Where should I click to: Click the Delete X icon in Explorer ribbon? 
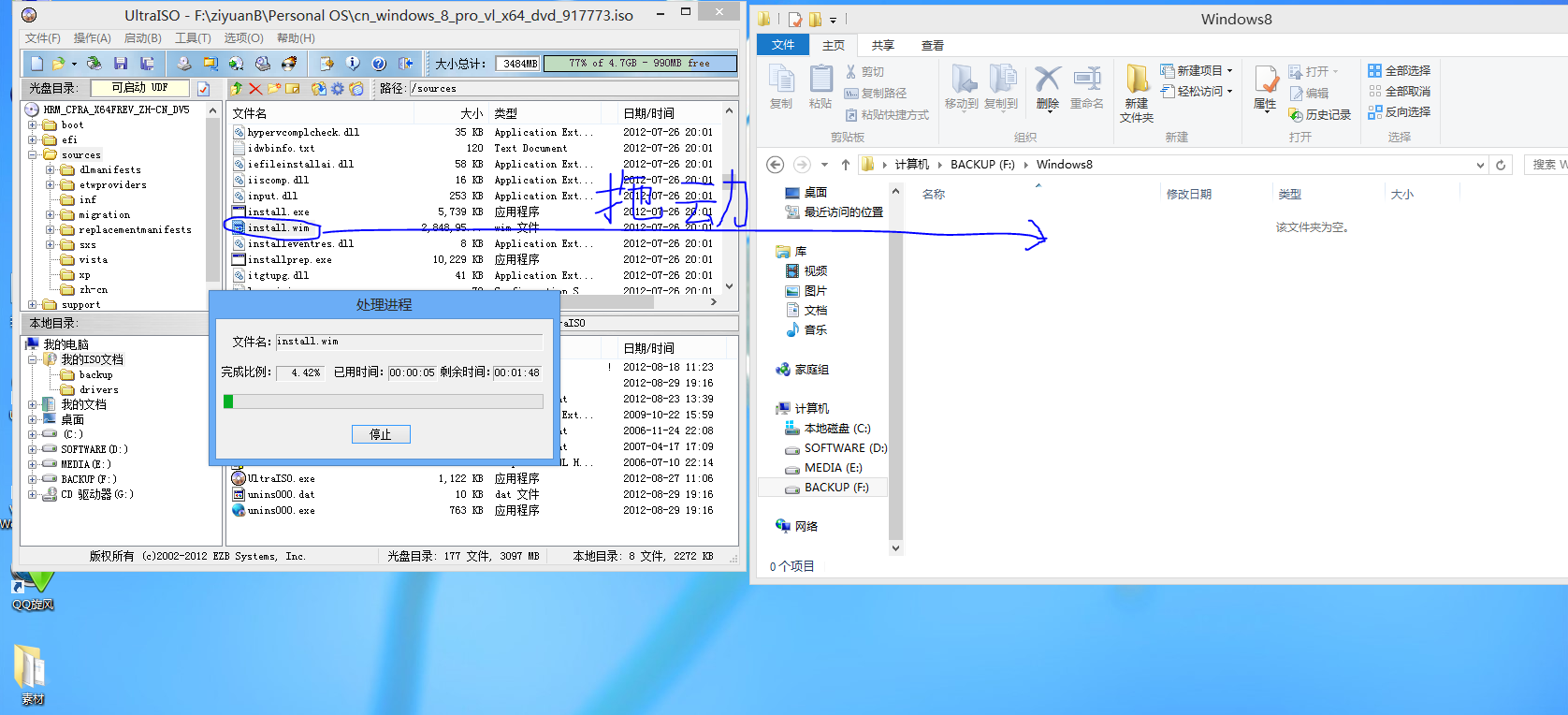click(1048, 80)
